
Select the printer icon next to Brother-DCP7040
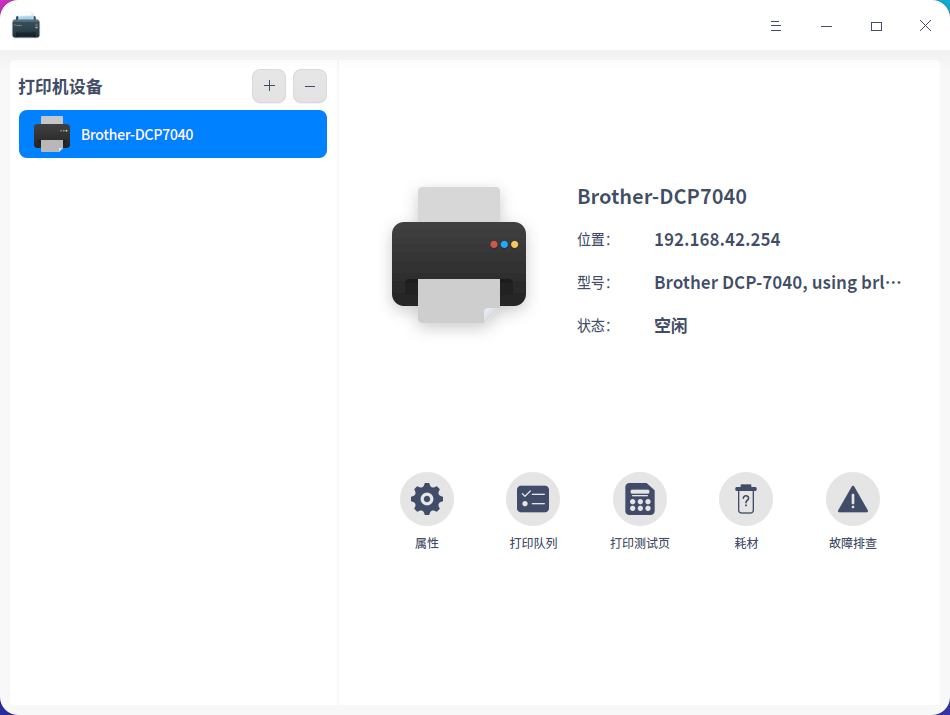coord(50,133)
